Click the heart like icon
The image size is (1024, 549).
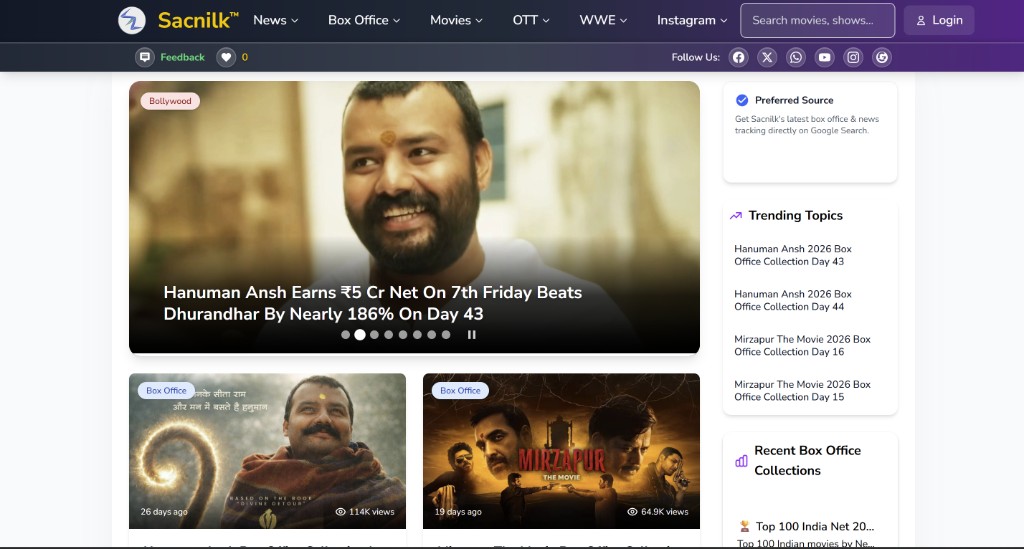(x=226, y=57)
